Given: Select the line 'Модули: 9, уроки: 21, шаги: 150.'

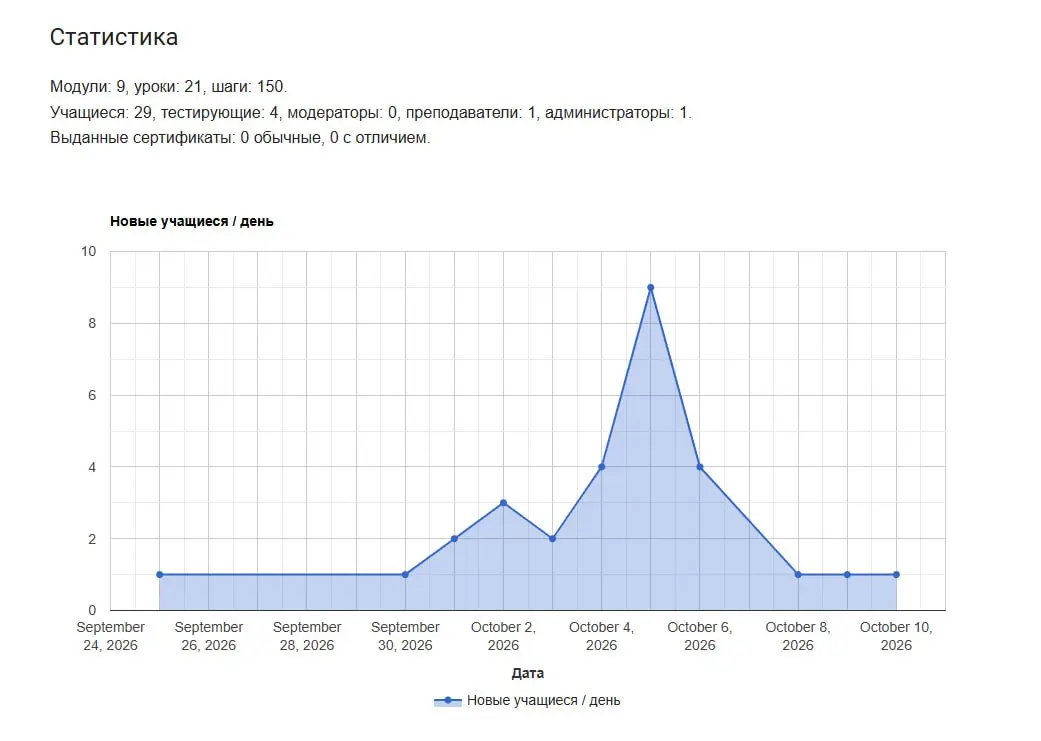Looking at the screenshot, I should (x=169, y=86).
